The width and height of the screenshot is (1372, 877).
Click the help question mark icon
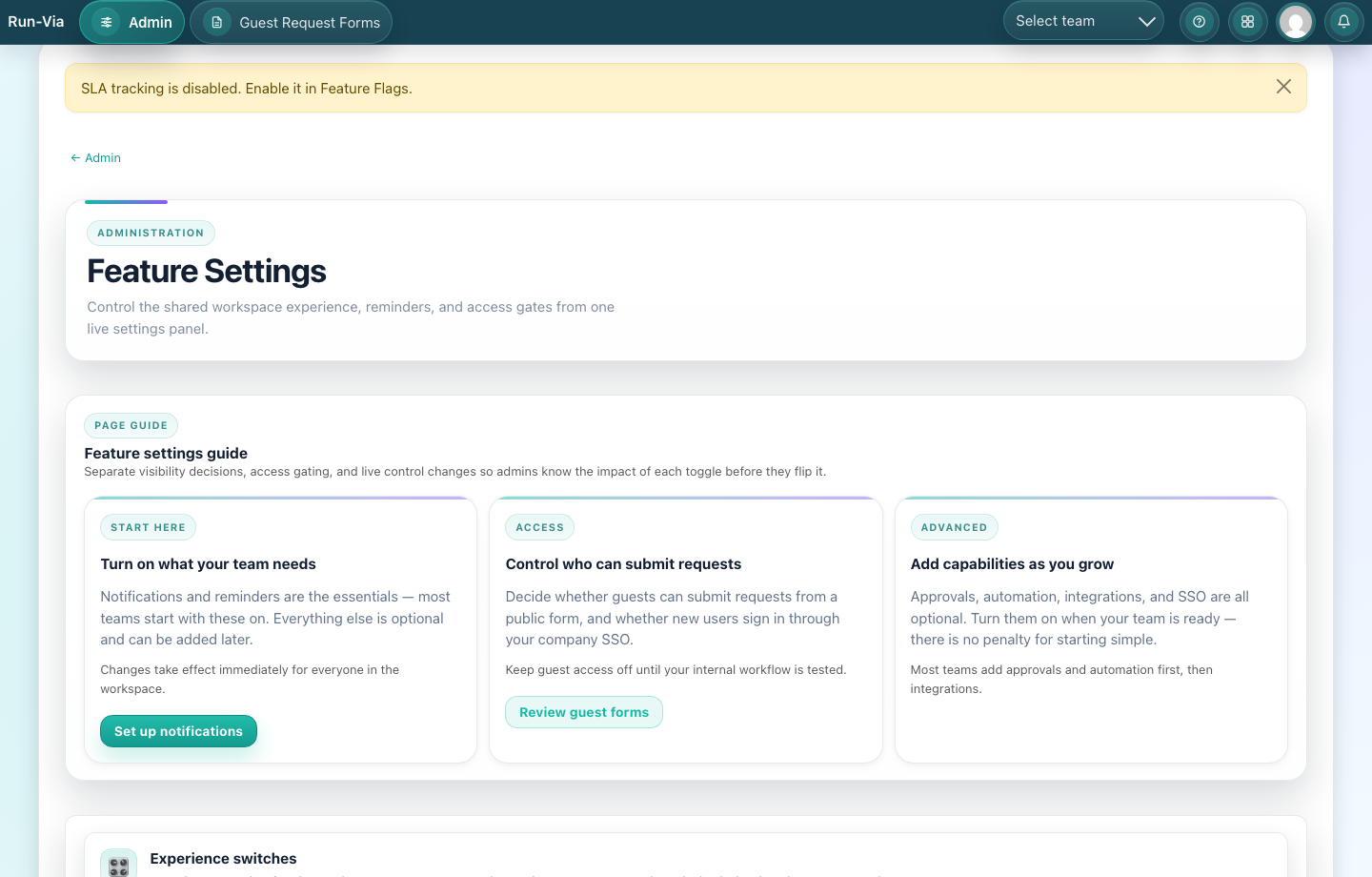tap(1200, 21)
